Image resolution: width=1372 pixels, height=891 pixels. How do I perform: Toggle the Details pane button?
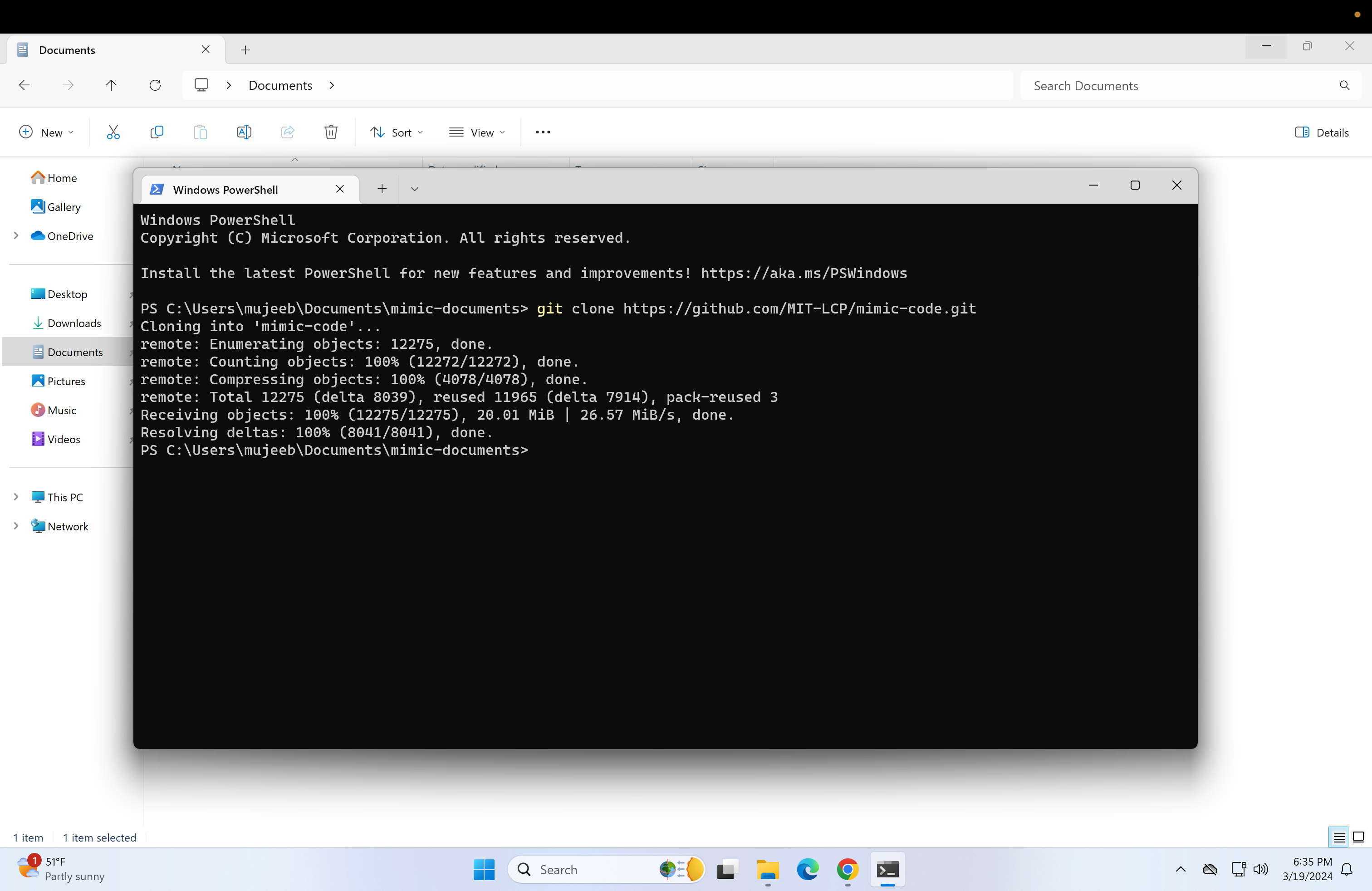[x=1321, y=132]
